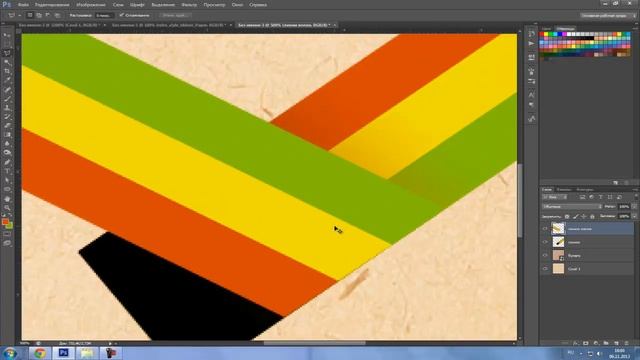Select the Shape tool

(x=7, y=189)
